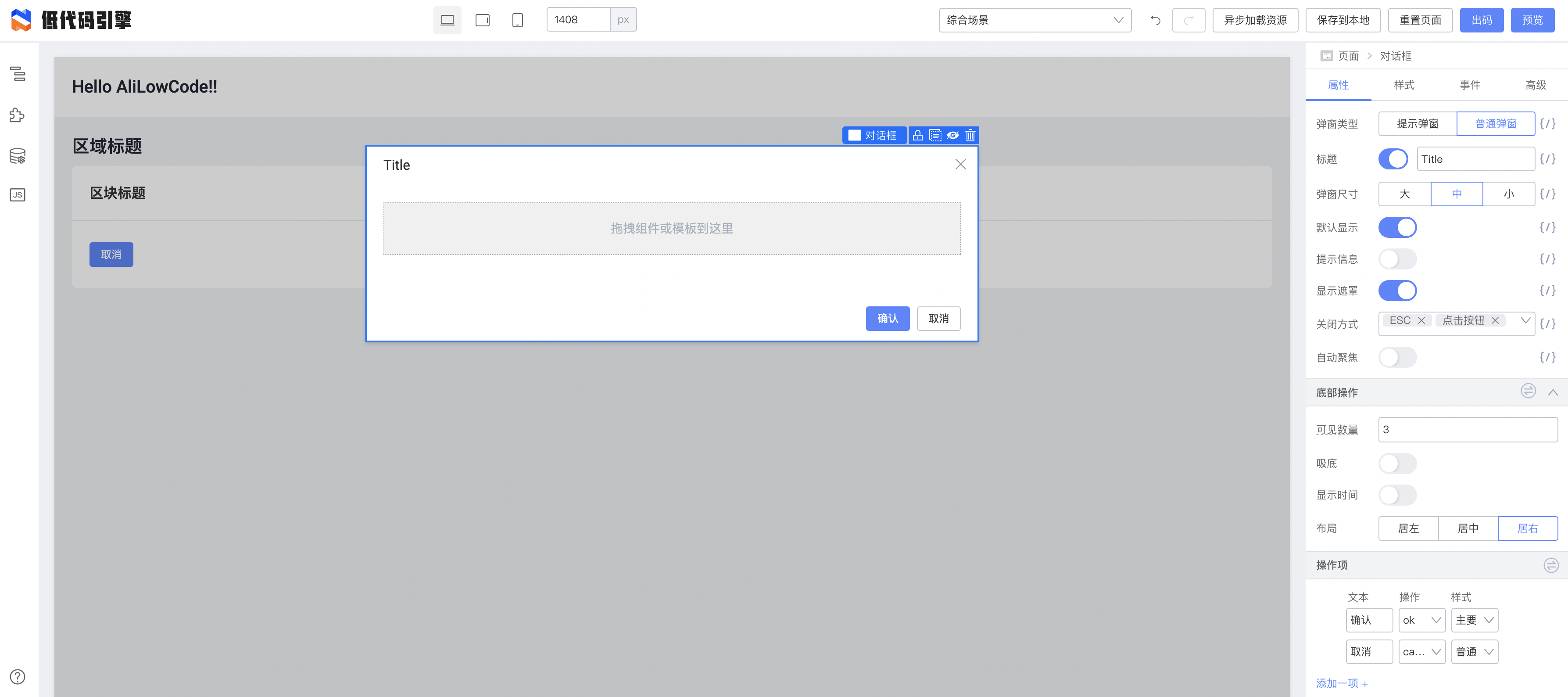The image size is (1568, 697).
Task: Open the 主要 style dropdown
Action: (x=1474, y=620)
